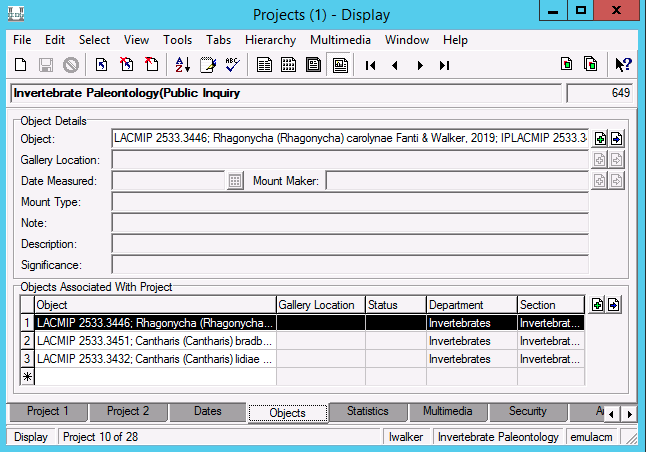View attached record beside Object field
This screenshot has width=646, height=452.
616,139
